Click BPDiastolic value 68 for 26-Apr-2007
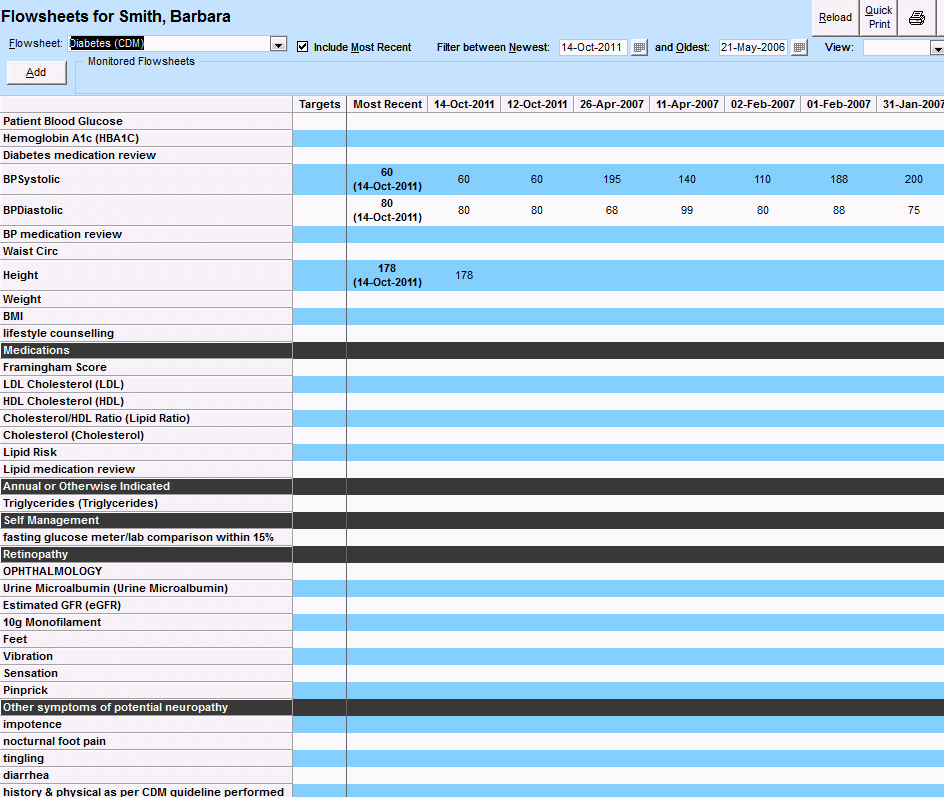Viewport: 944px width, 798px height. point(612,210)
